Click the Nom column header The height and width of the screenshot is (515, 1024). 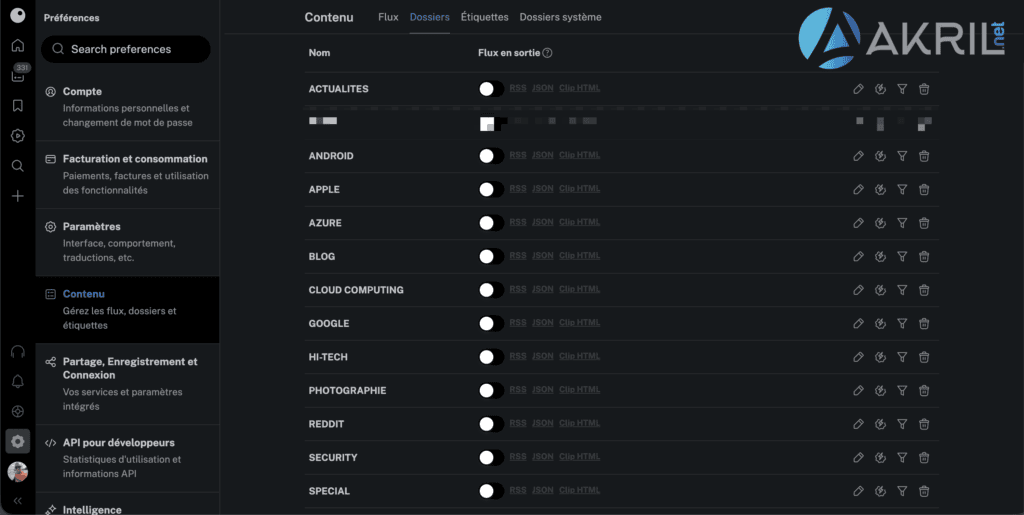[x=319, y=53]
